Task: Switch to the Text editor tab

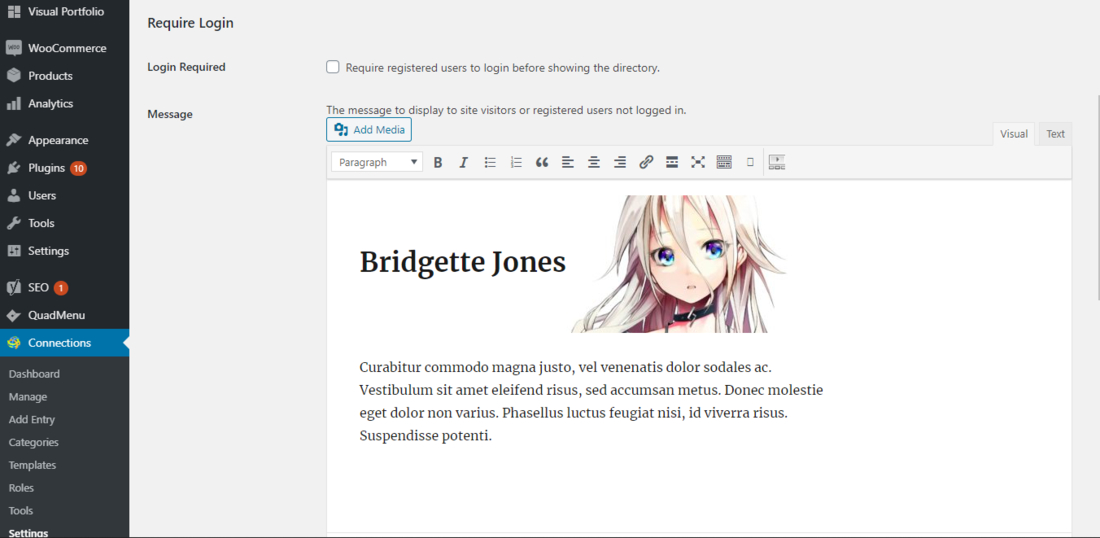Action: pos(1055,134)
